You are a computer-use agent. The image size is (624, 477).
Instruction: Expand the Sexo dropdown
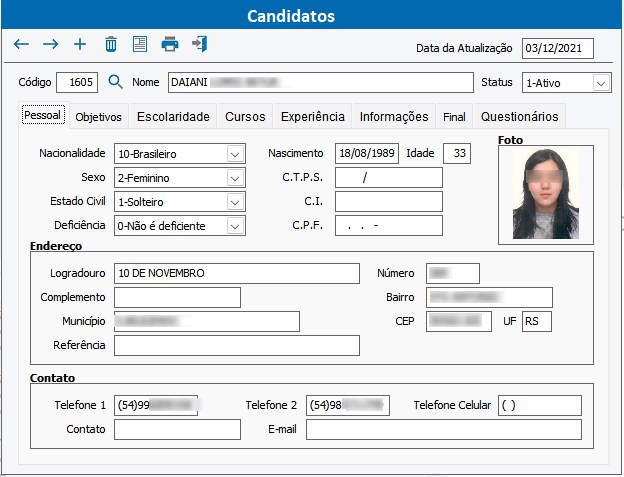(x=235, y=178)
